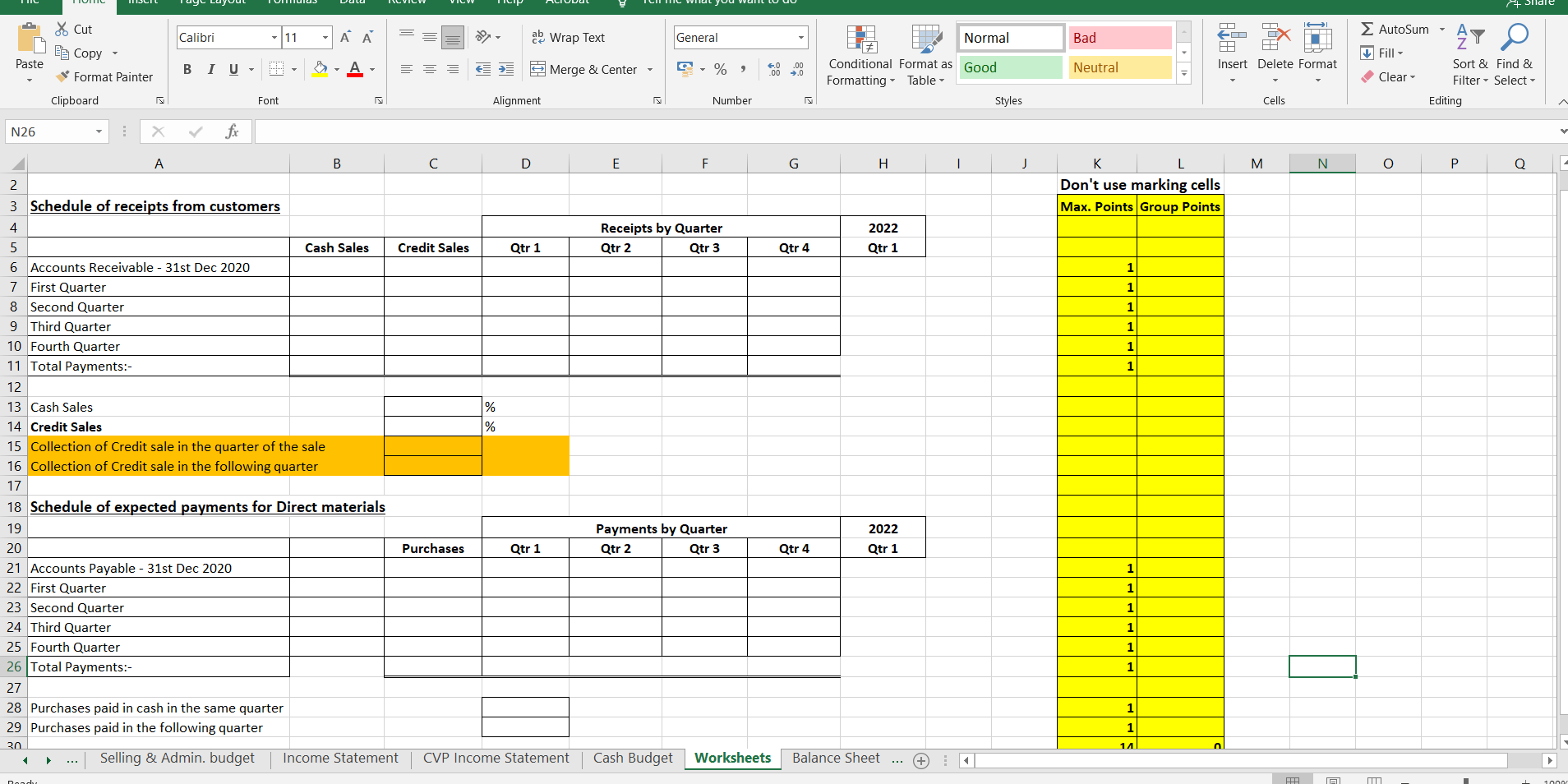This screenshot has width=1568, height=784.
Task: Click the Fill Color paint bucket
Action: [x=321, y=69]
